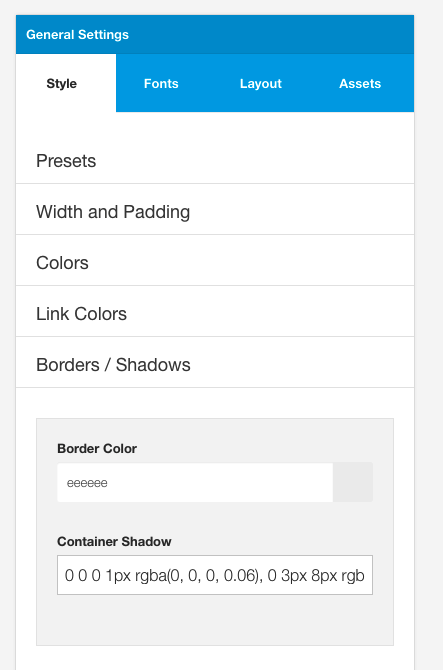The height and width of the screenshot is (670, 443).
Task: Click the Container Shadow label
Action: 114,541
